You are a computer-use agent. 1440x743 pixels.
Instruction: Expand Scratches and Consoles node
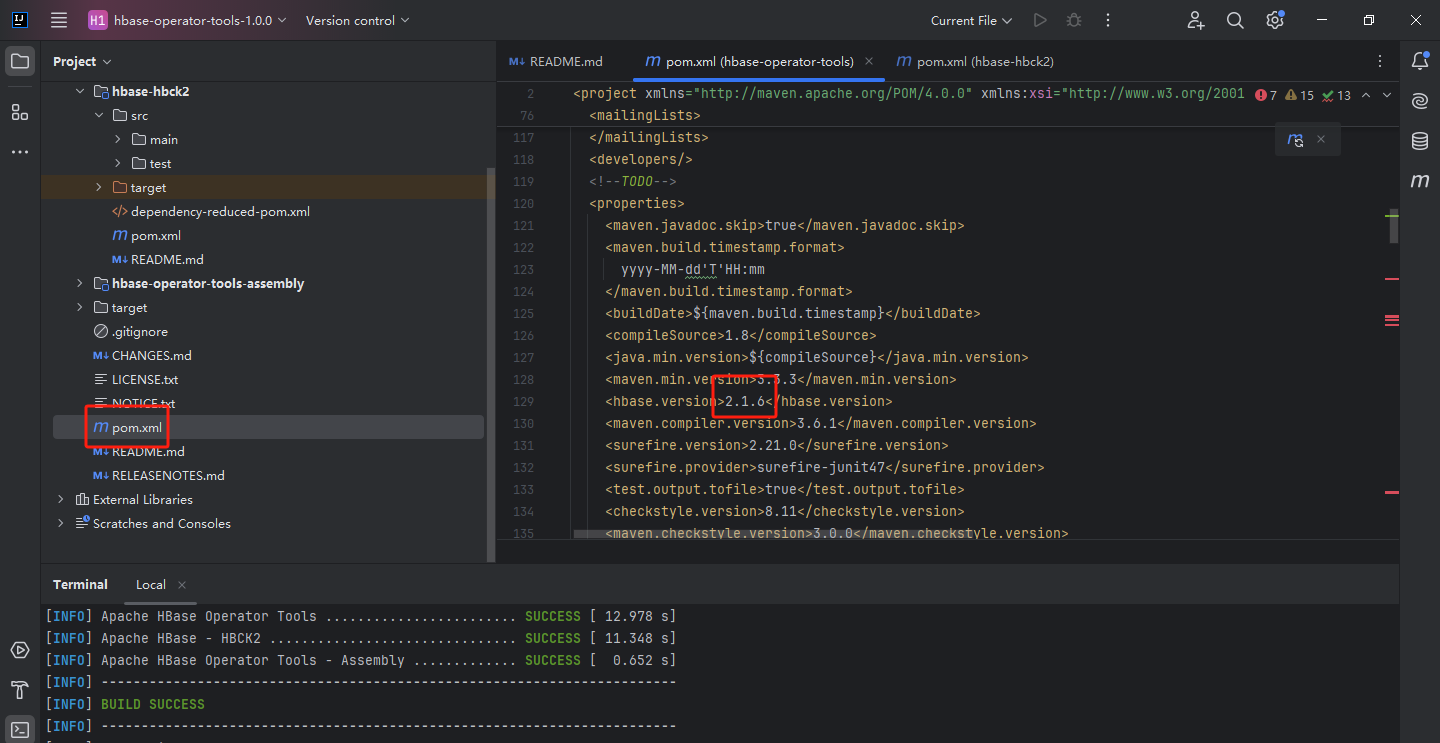click(61, 523)
